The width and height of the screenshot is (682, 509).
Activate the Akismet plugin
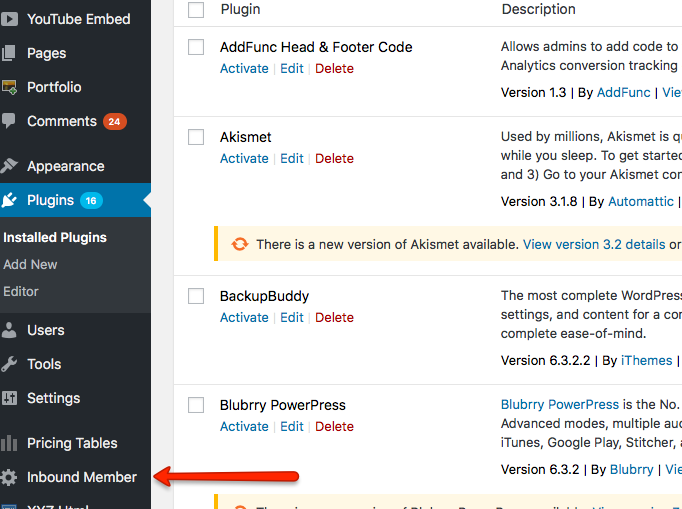click(244, 158)
